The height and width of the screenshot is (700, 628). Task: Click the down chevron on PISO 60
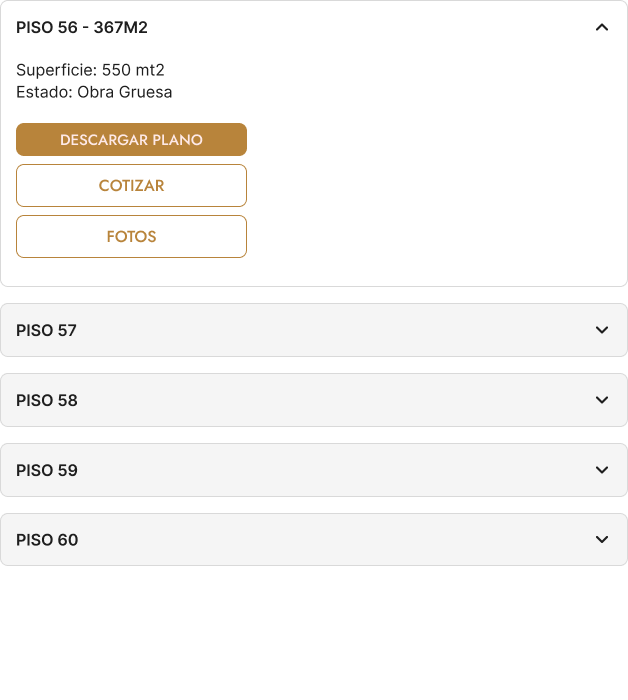pos(602,540)
